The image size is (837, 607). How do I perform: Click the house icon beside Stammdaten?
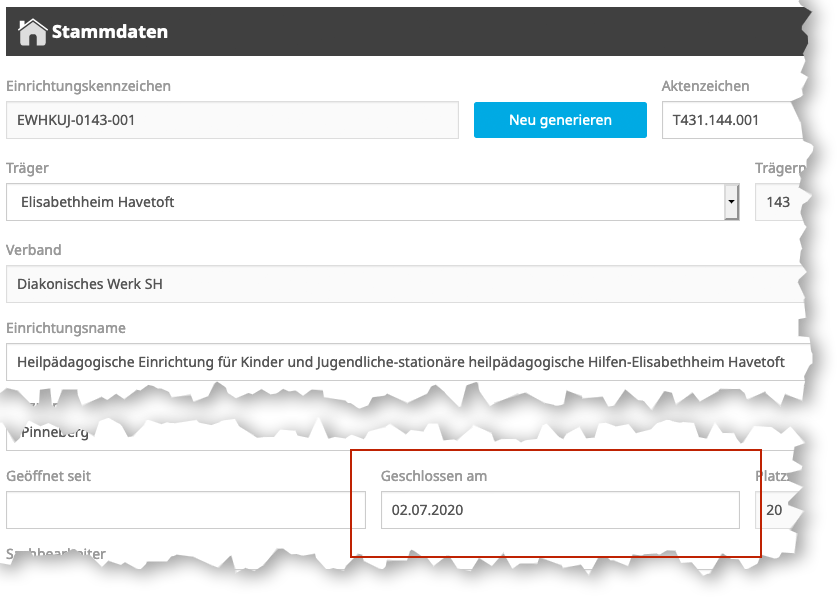point(32,32)
